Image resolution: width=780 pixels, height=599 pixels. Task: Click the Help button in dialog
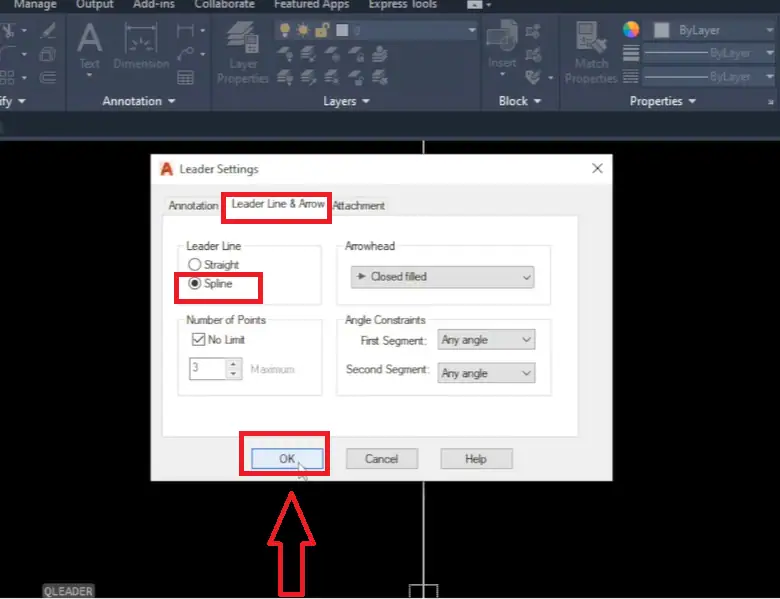pos(476,459)
